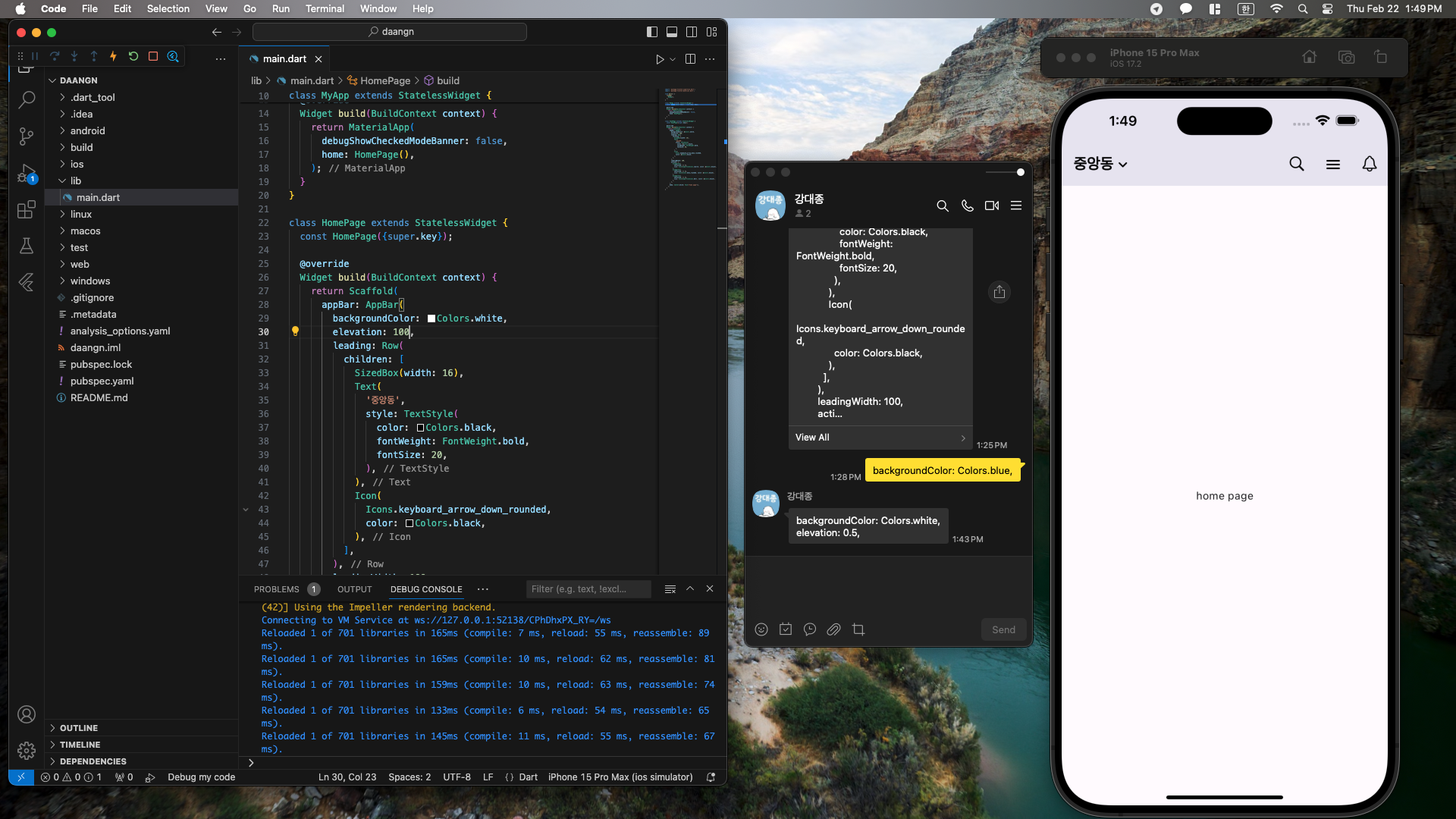
Task: Click the Dart language mode status
Action: pos(528,777)
